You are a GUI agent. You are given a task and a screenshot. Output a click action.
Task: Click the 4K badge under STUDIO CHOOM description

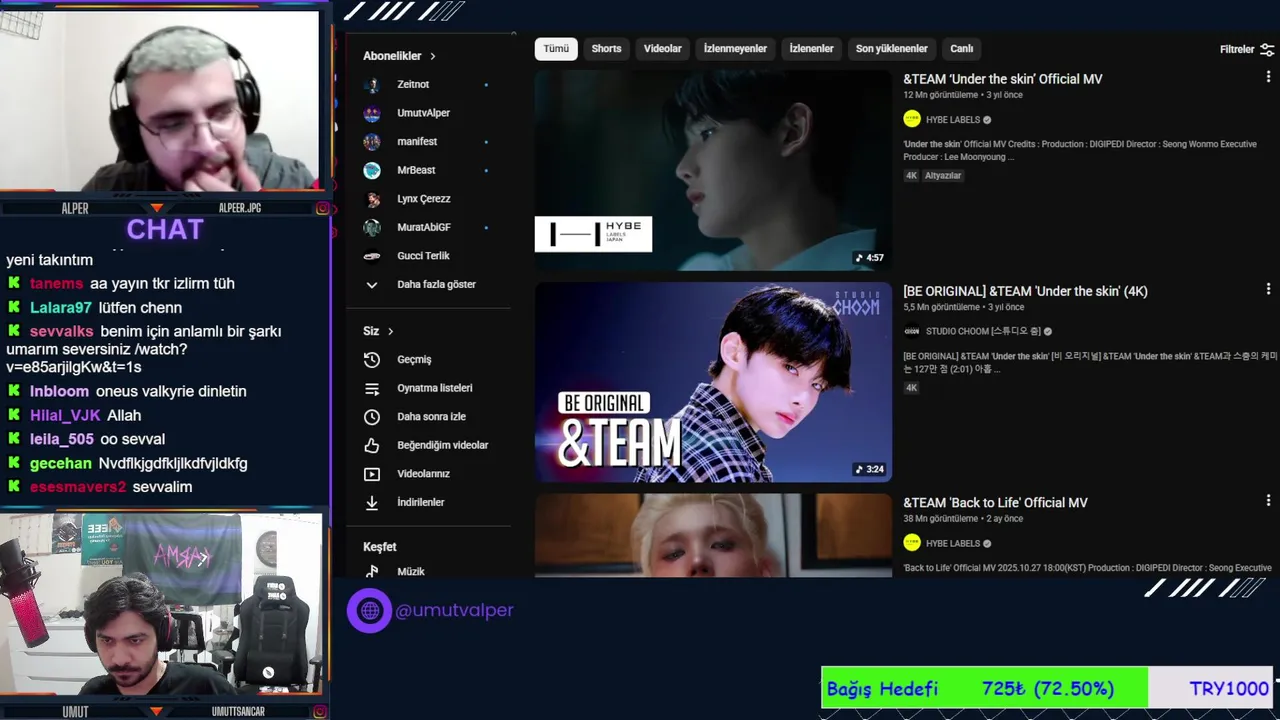click(x=911, y=388)
